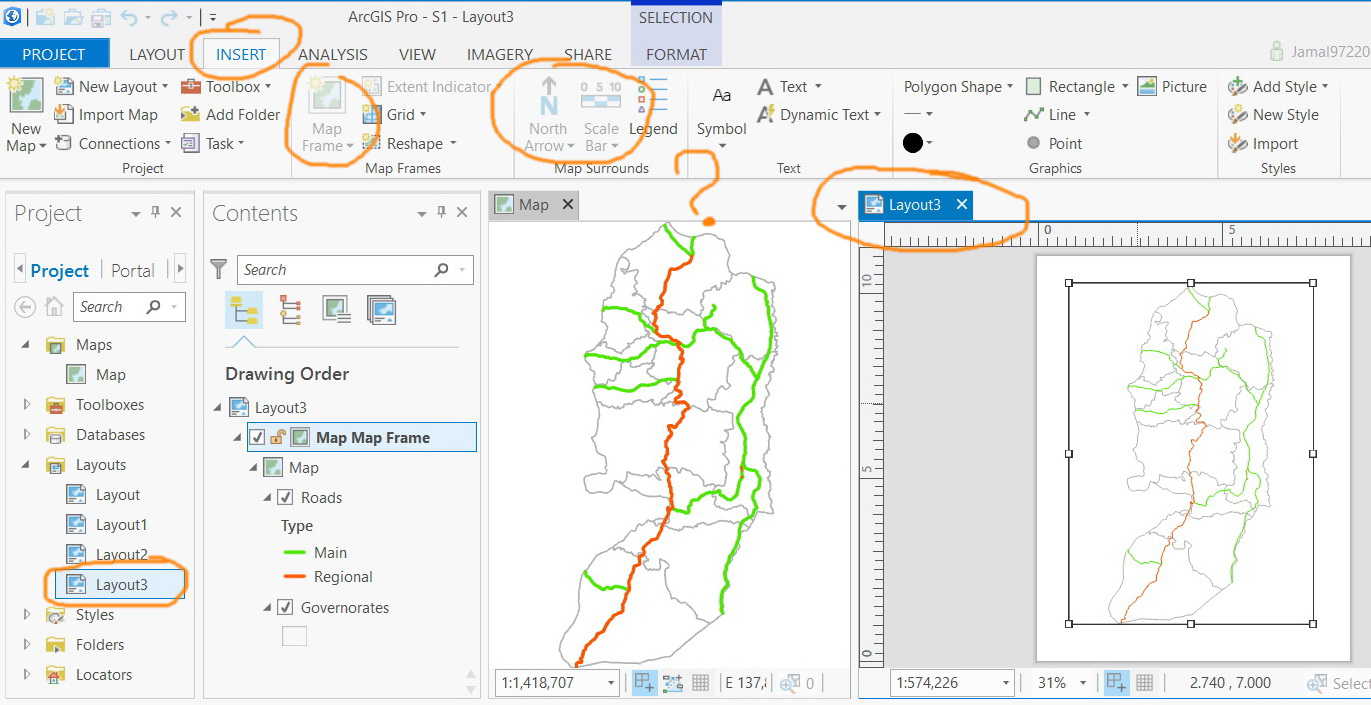Collapse the Maps tree node

point(27,345)
